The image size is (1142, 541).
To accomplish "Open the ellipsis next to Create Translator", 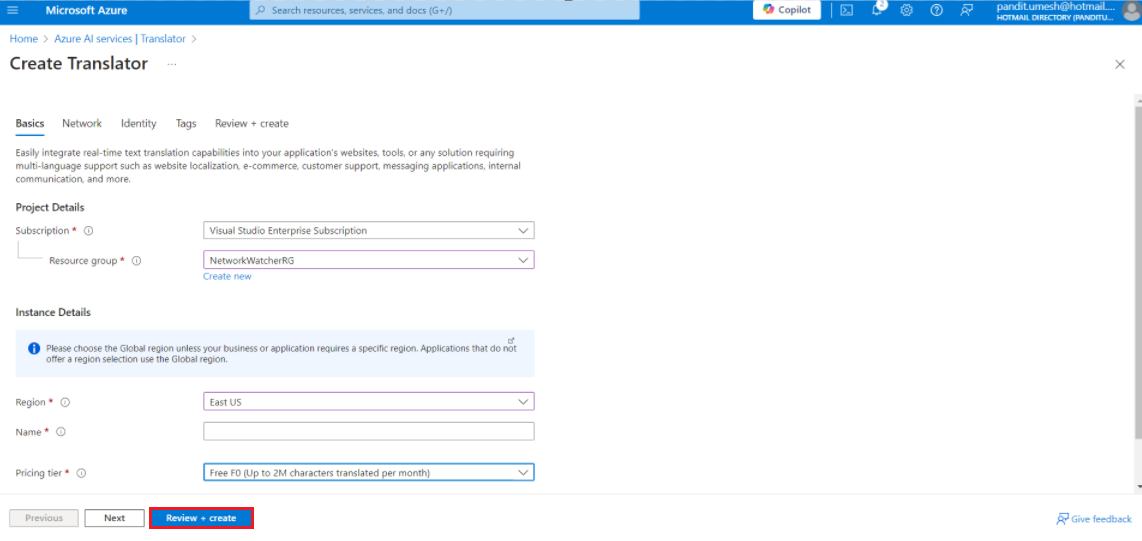I will click(x=172, y=64).
